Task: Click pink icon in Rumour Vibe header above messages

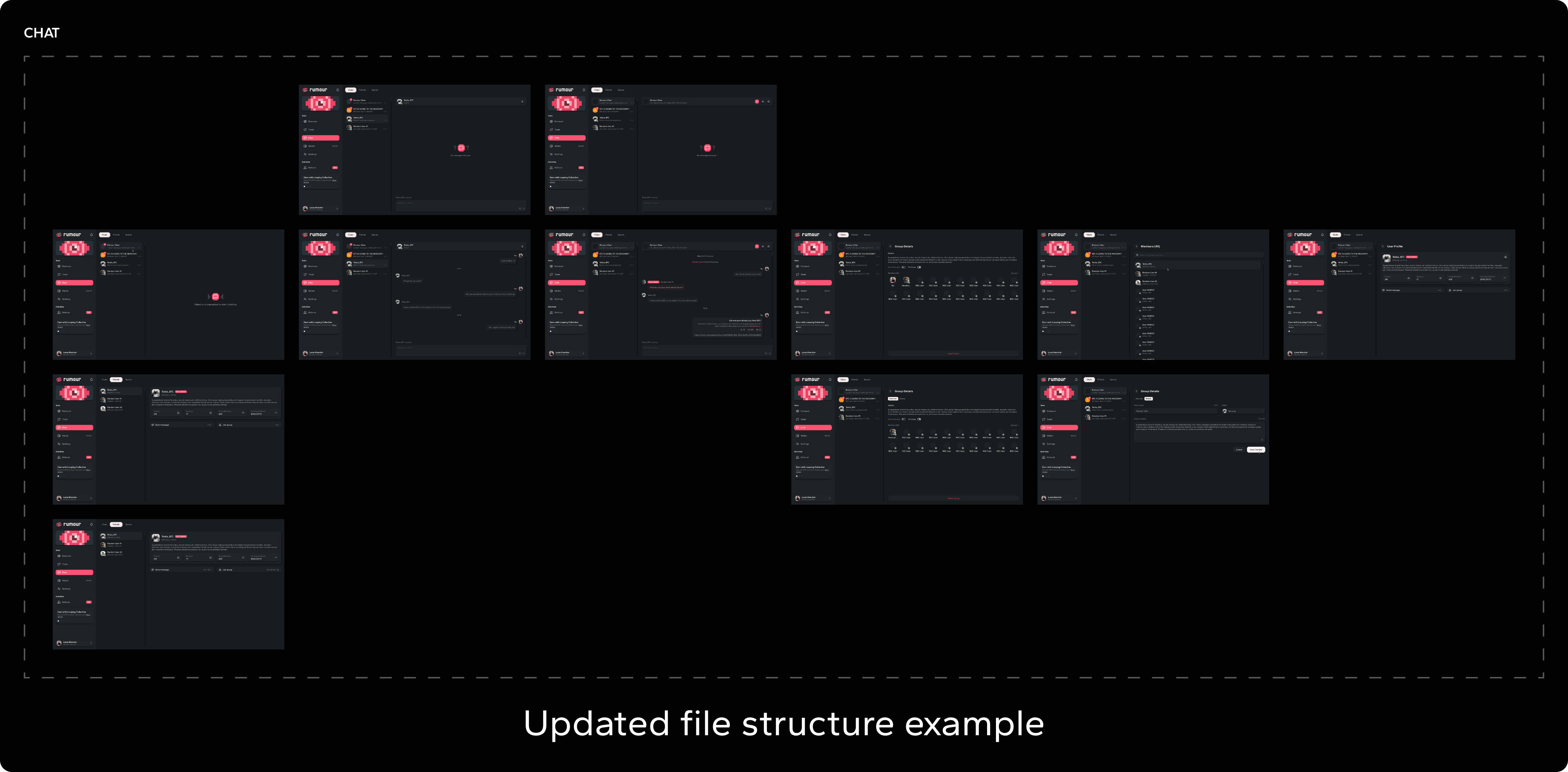Action: pyautogui.click(x=757, y=247)
